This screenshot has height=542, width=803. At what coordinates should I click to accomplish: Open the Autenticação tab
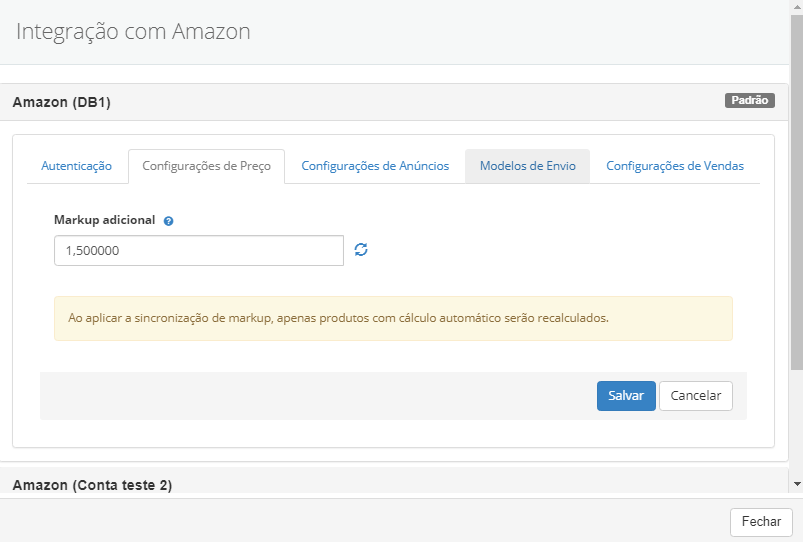coord(76,166)
